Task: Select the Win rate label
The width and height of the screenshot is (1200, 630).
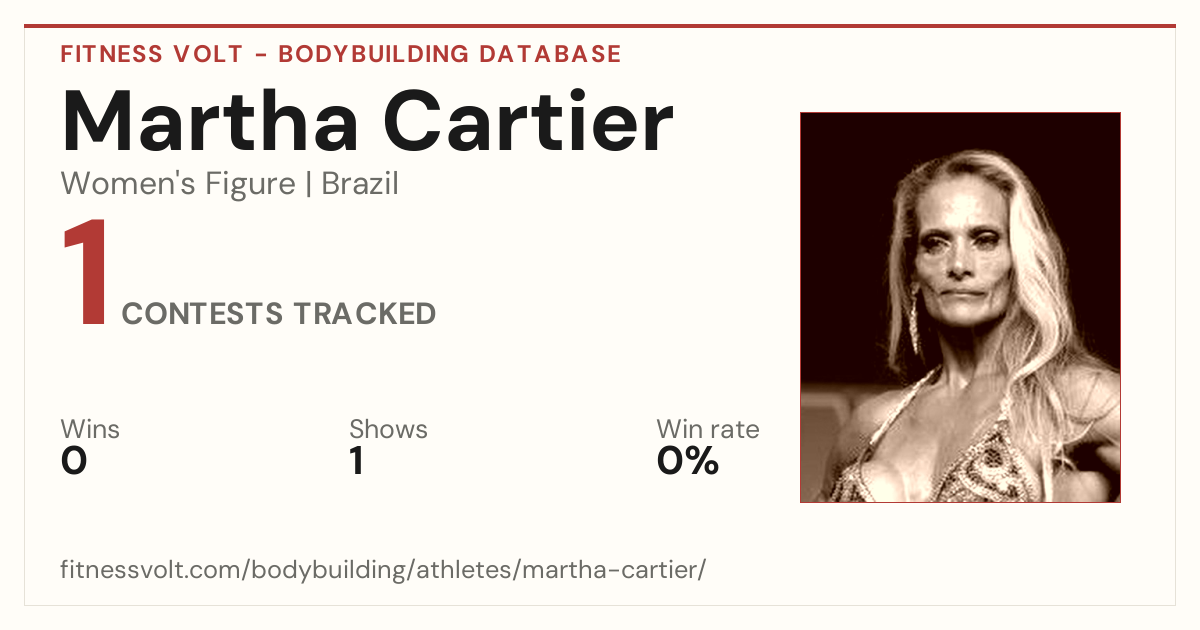Action: 708,430
